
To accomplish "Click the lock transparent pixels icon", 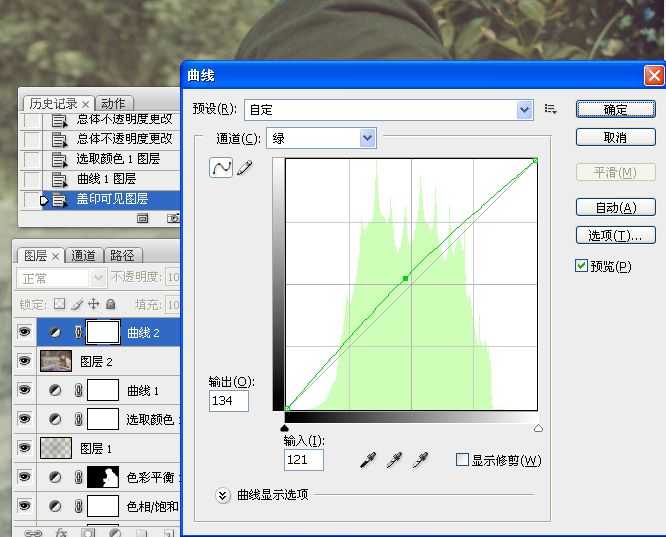I will point(59,304).
